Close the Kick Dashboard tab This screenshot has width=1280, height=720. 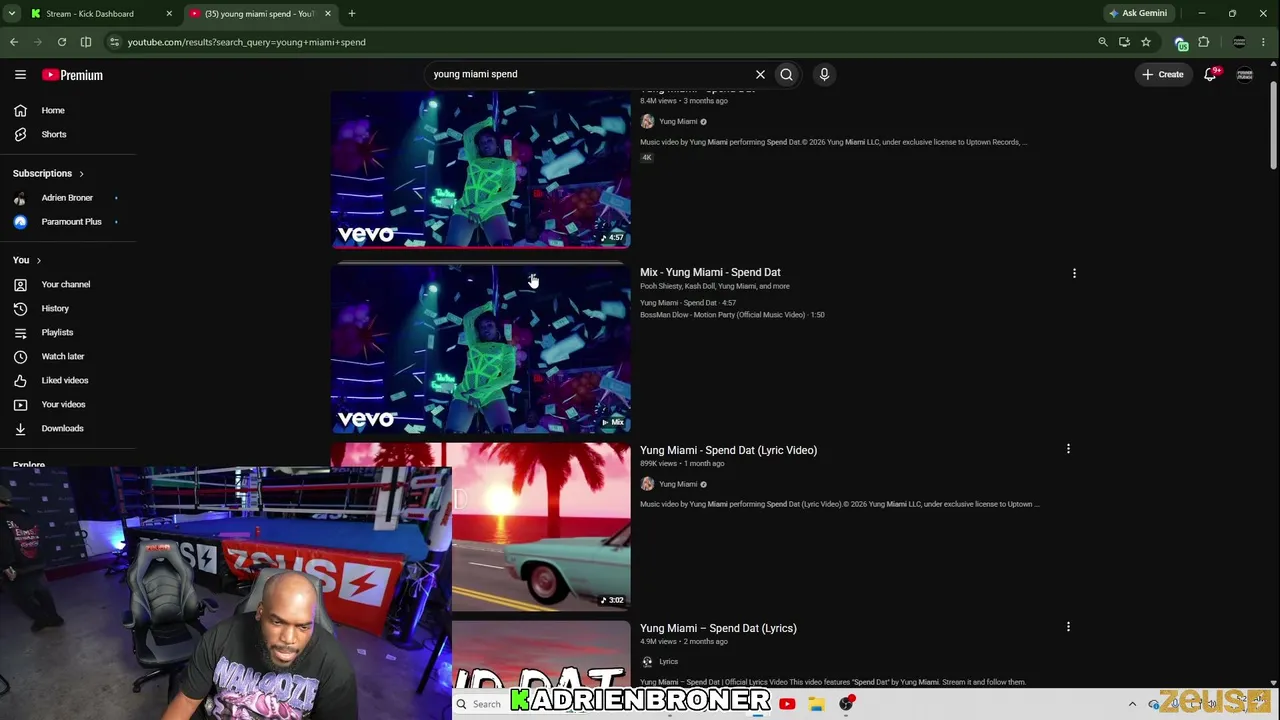169,14
